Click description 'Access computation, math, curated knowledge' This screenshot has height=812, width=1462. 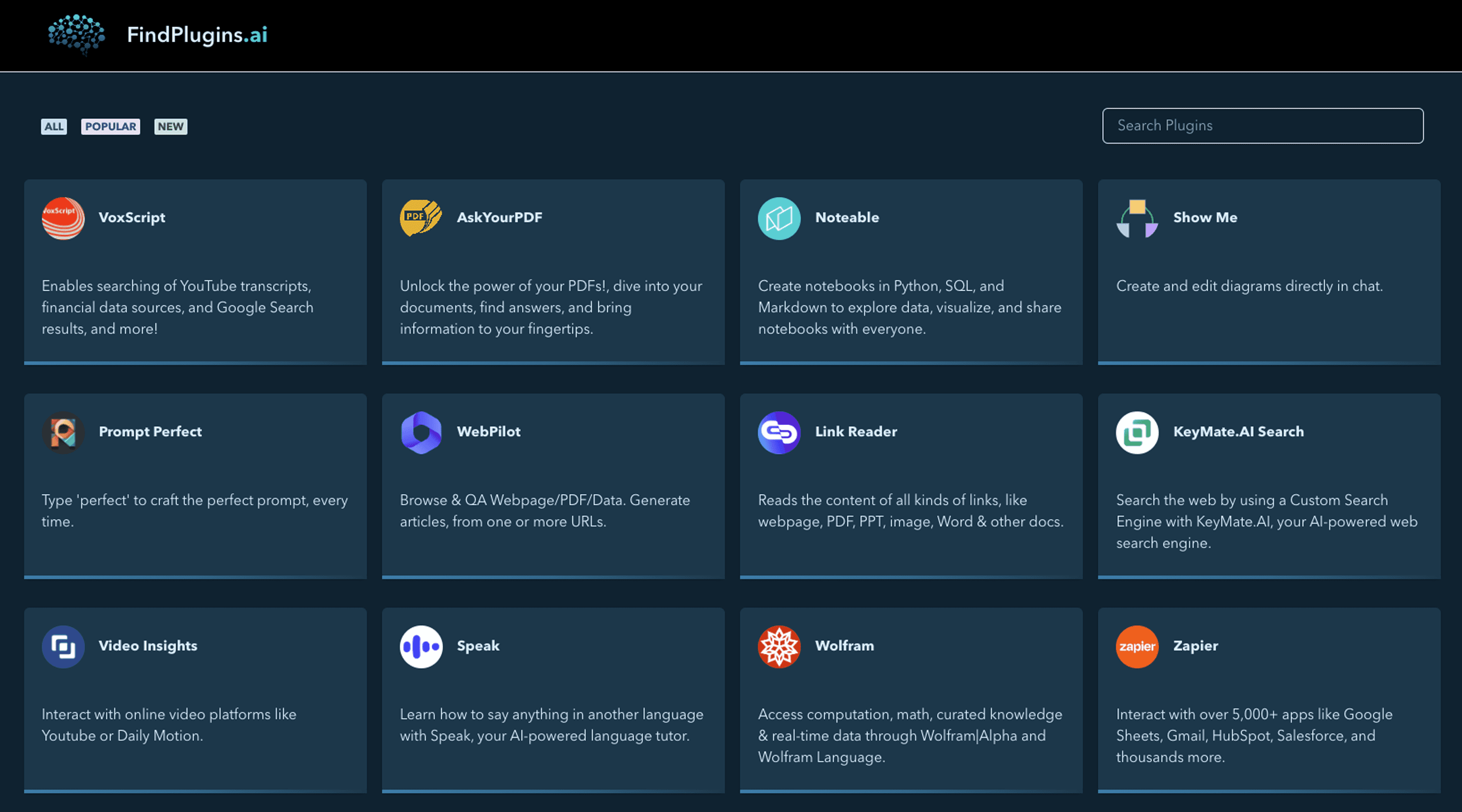pos(910,736)
